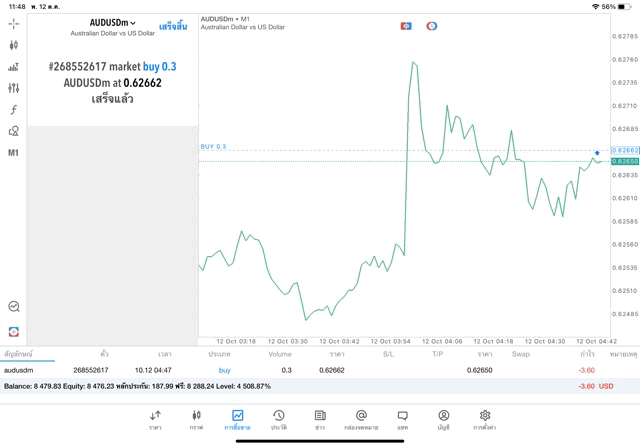Click the 0.62662 open price cell
640x447 pixels.
tap(332, 370)
